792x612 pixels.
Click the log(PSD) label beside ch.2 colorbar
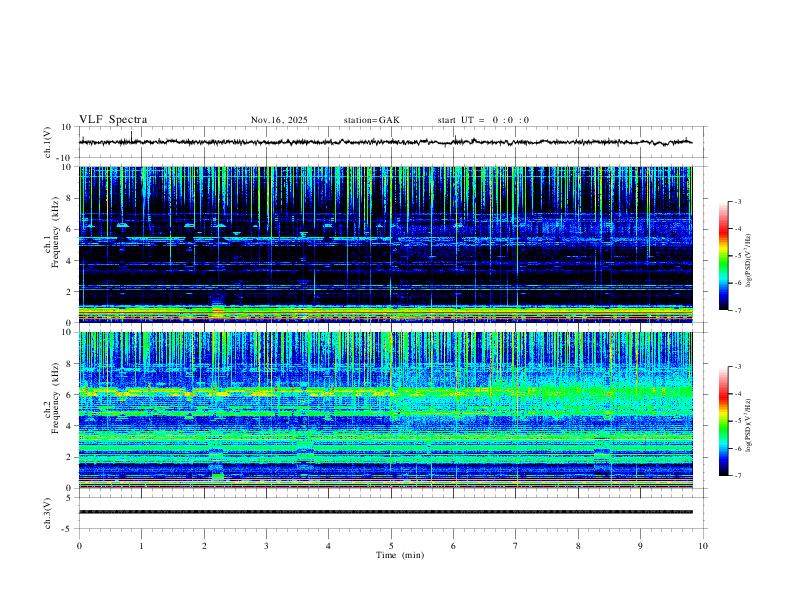point(748,426)
